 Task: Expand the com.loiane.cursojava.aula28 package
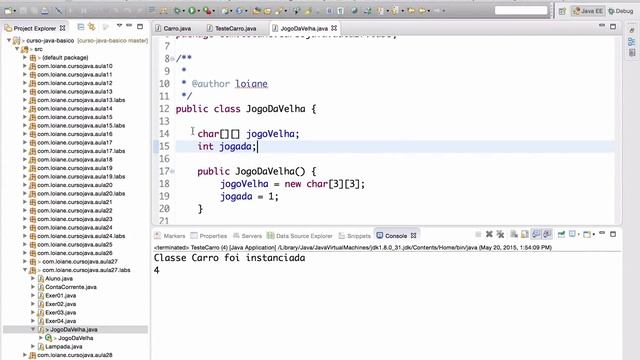[x=25, y=355]
